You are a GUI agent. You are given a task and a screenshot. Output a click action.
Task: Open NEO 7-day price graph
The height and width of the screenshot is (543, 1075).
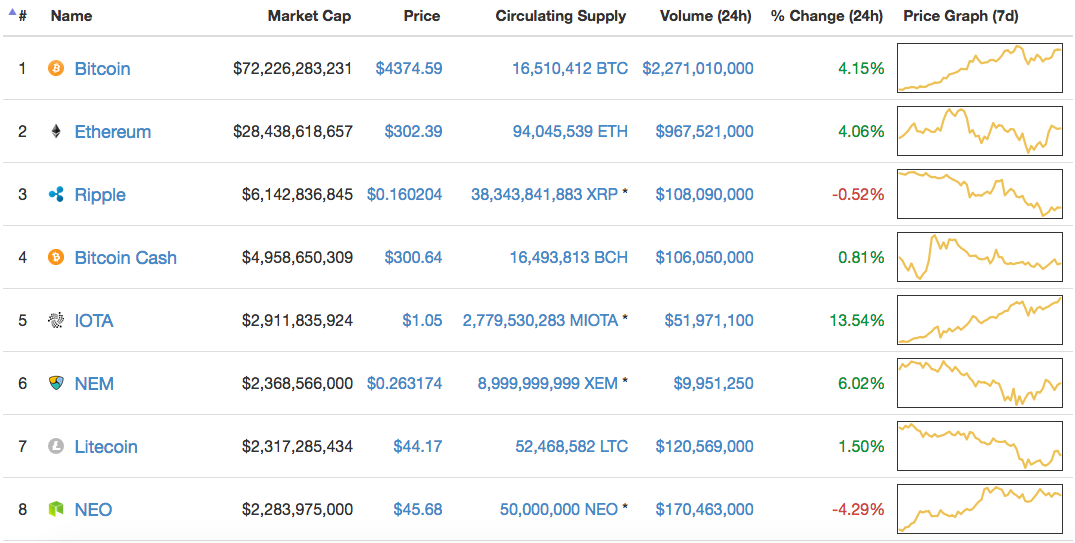click(980, 509)
